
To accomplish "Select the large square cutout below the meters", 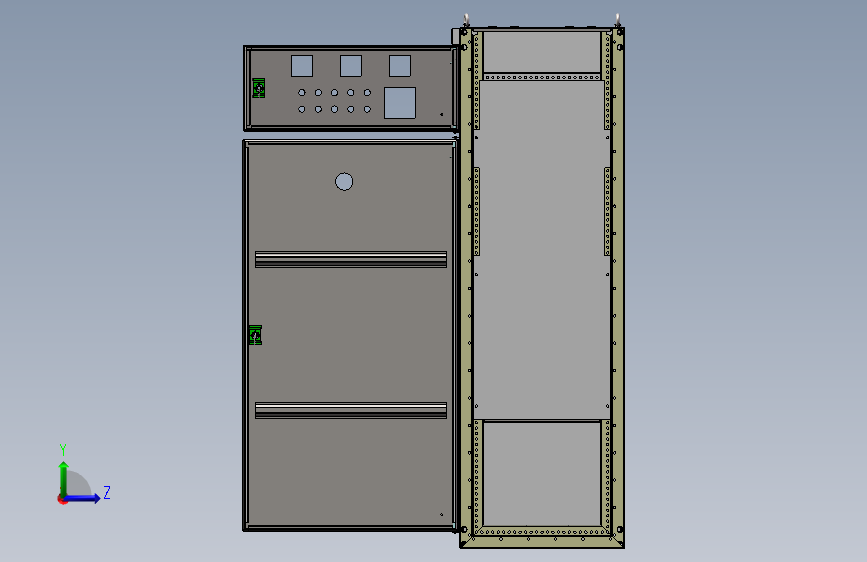I will pyautogui.click(x=400, y=103).
